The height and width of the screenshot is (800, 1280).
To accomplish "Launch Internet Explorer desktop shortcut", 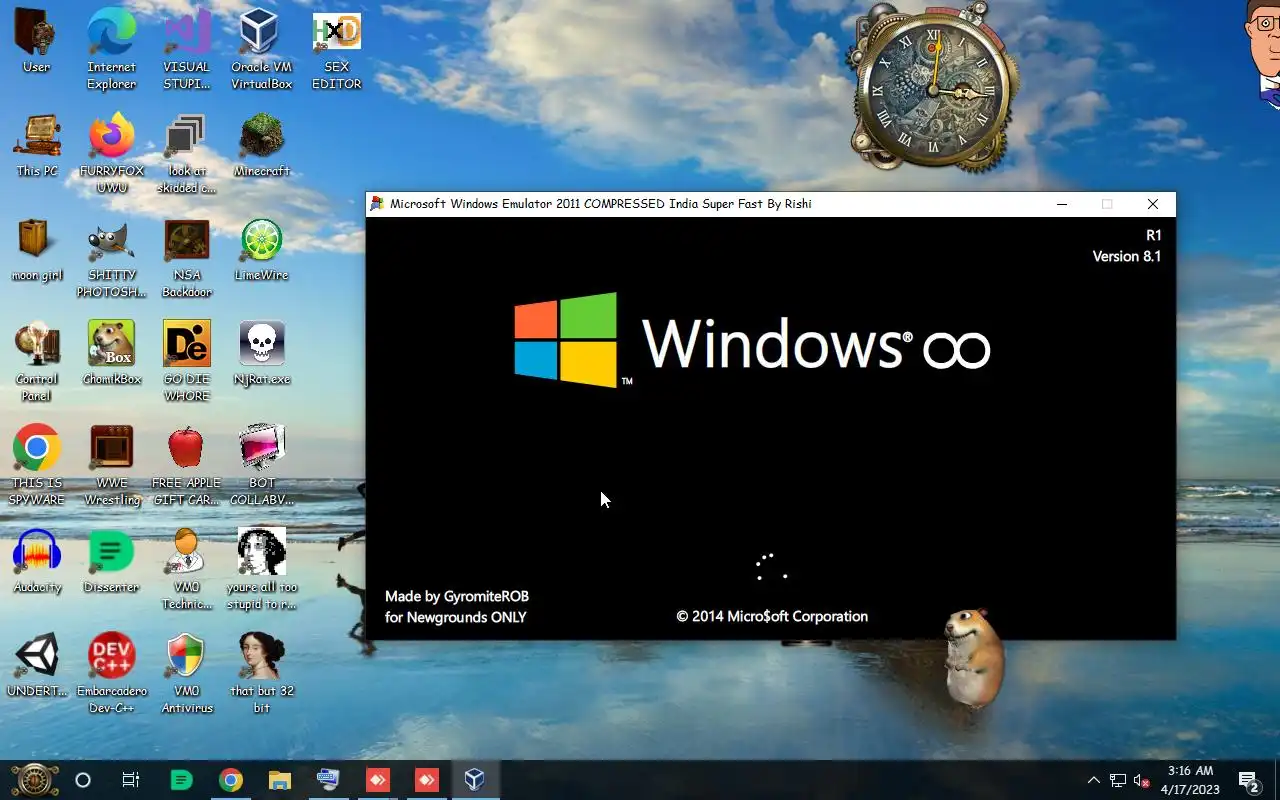I will 112,50.
